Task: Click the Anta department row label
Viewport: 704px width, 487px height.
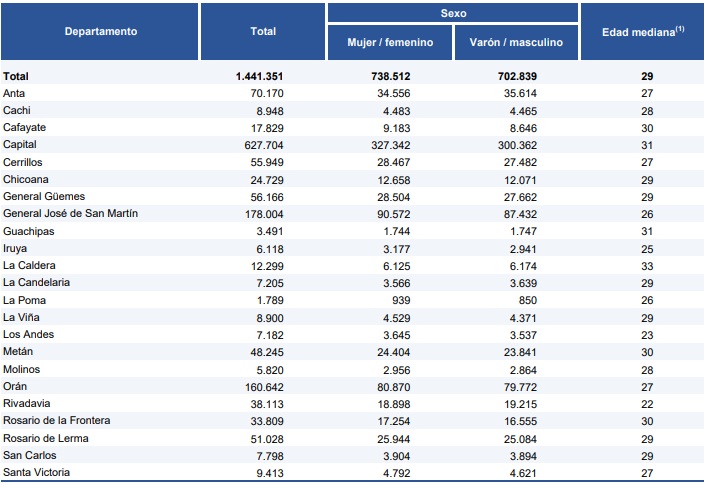Action: tap(15, 93)
